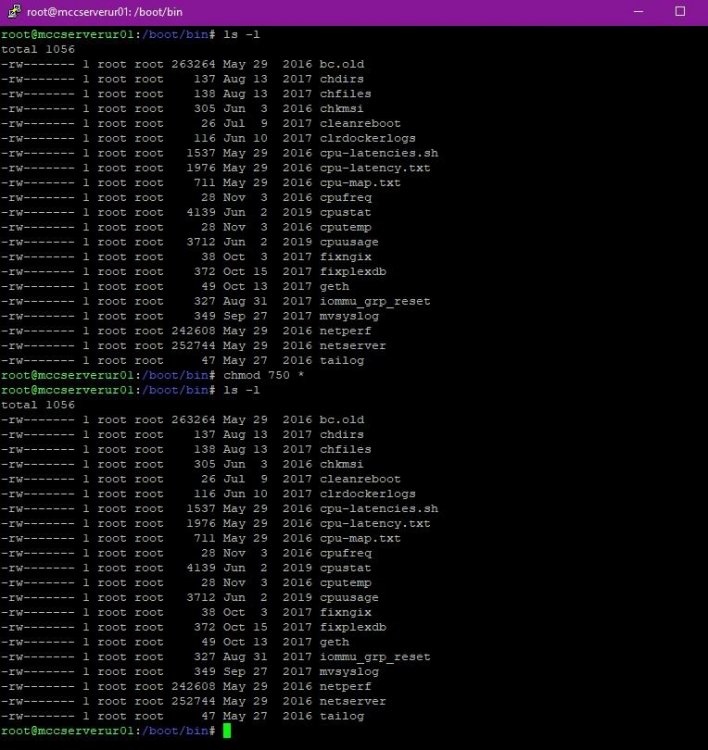Select cputemp in the listing after chmod
708x750 pixels.
[x=345, y=583]
